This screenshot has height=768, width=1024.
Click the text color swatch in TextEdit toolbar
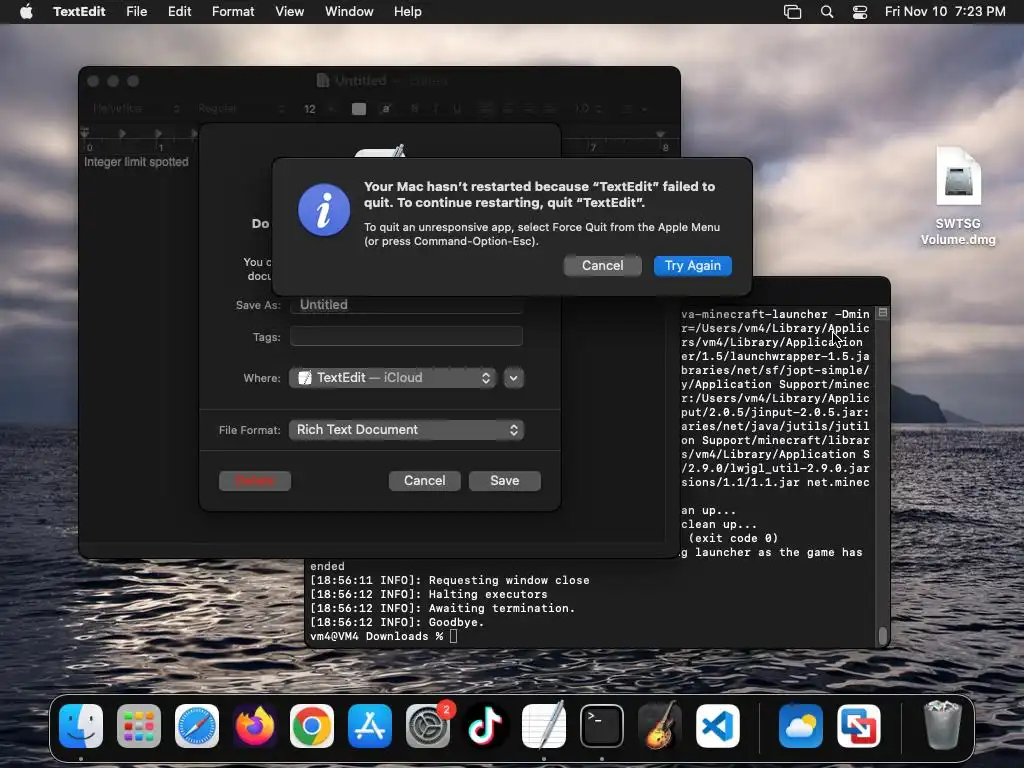(359, 108)
